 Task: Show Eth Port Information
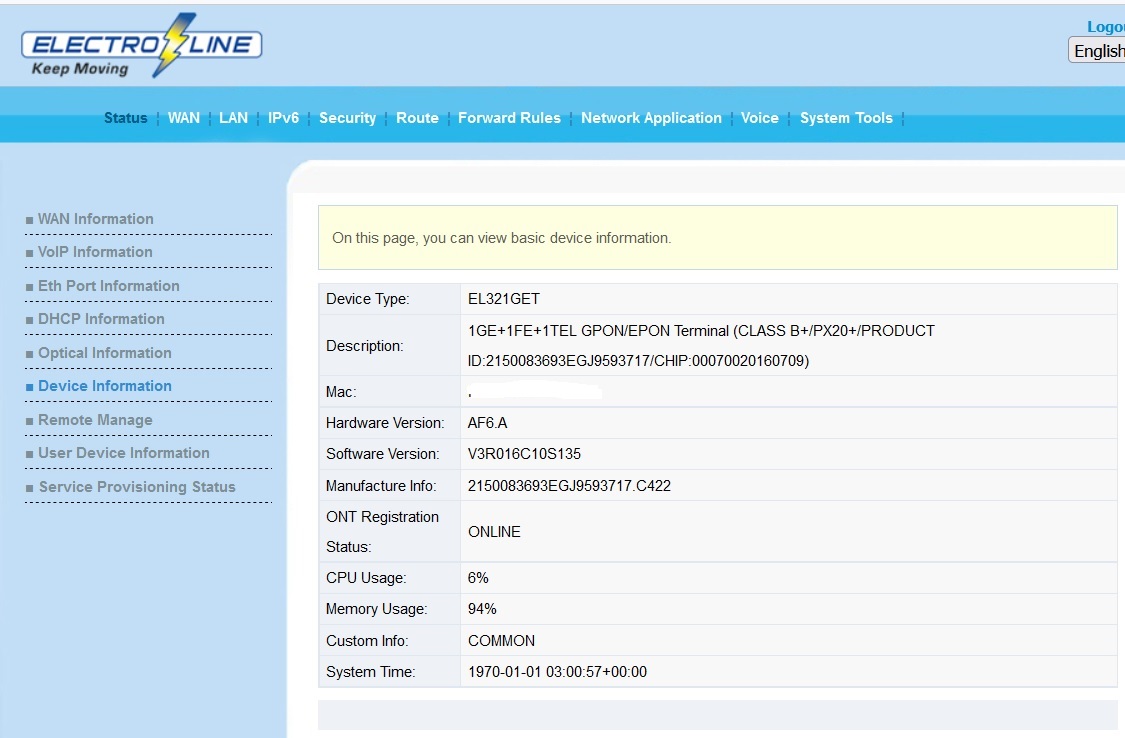click(109, 286)
